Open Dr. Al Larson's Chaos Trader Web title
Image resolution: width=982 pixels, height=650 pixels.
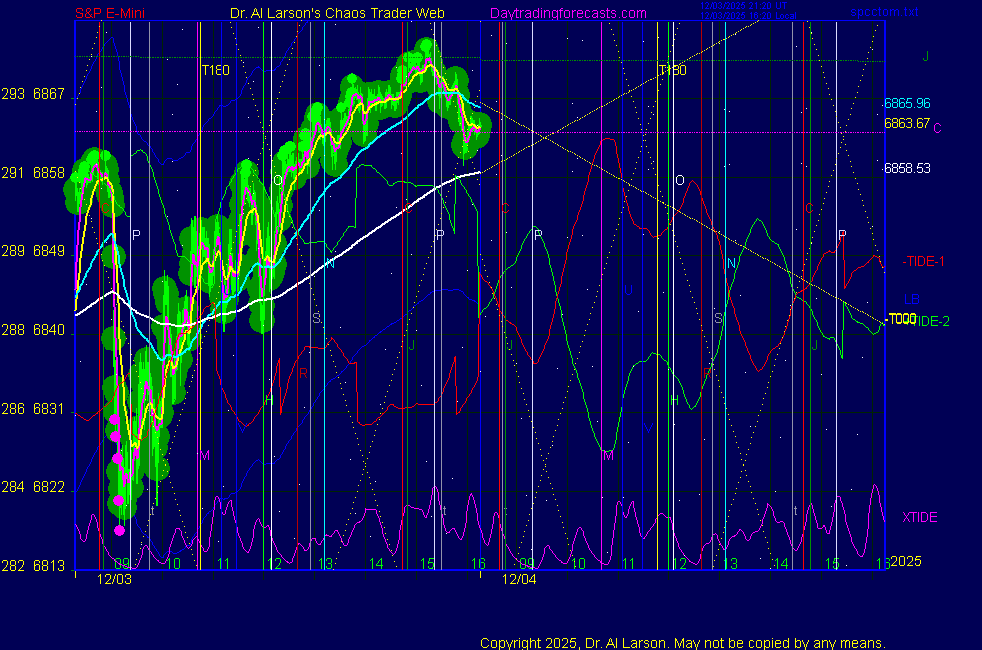click(x=338, y=13)
